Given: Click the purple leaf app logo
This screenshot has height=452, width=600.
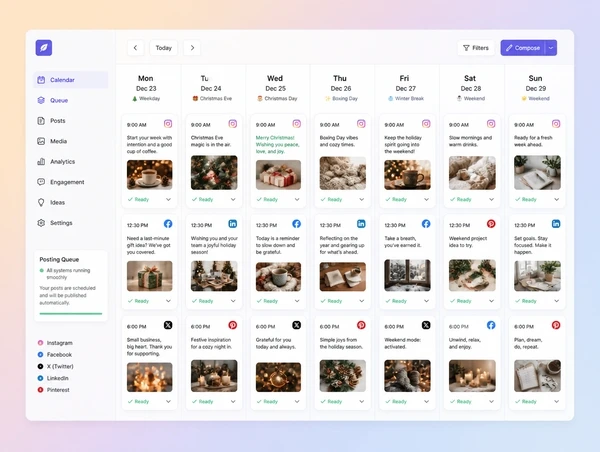Looking at the screenshot, I should [x=44, y=48].
